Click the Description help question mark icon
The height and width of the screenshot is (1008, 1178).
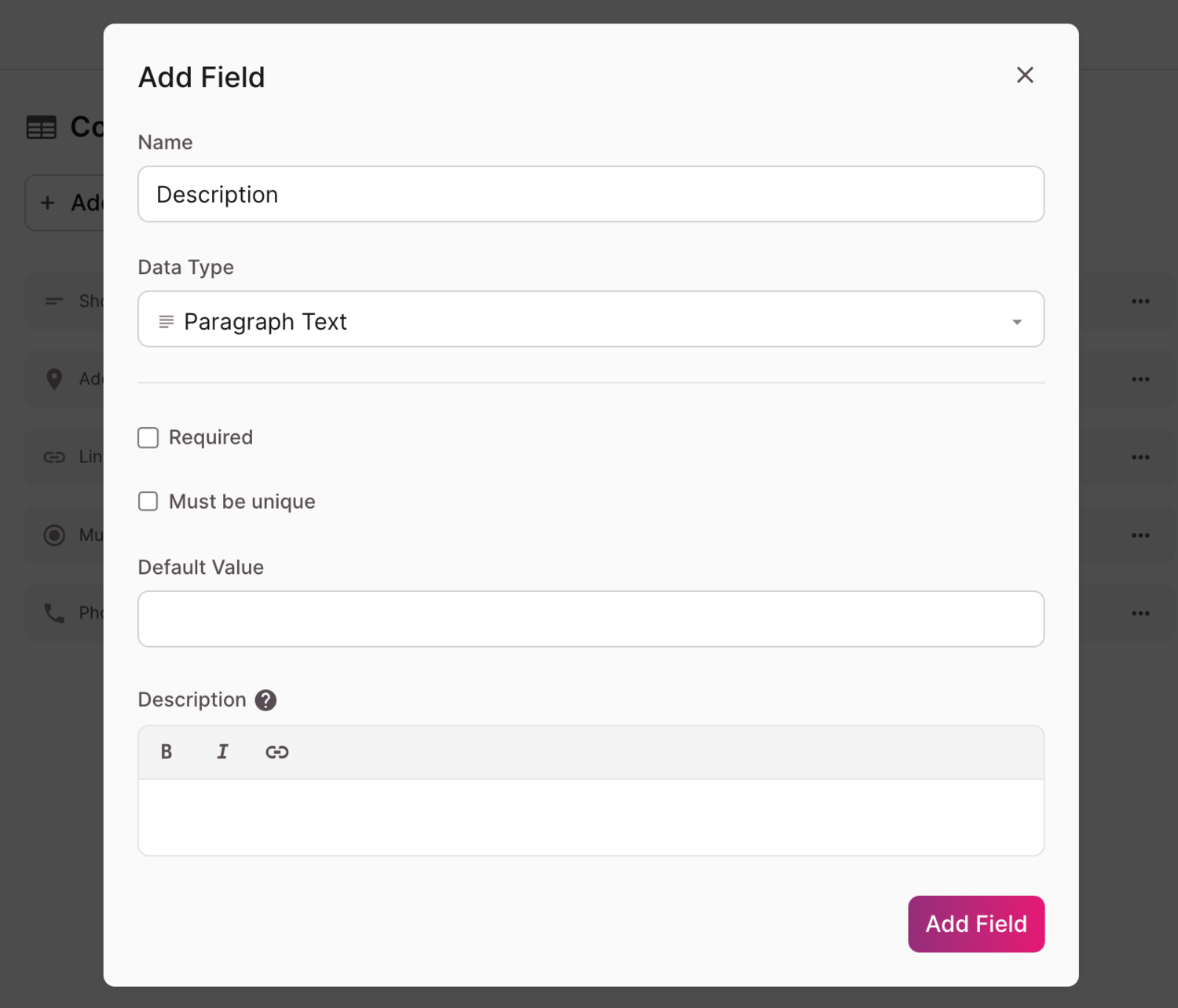point(265,700)
